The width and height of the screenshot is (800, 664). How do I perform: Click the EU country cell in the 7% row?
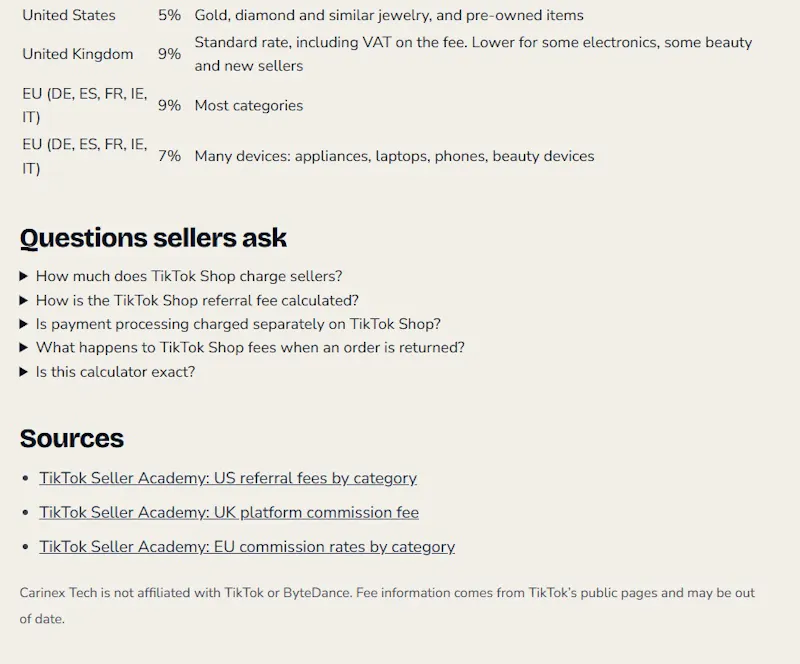click(85, 156)
